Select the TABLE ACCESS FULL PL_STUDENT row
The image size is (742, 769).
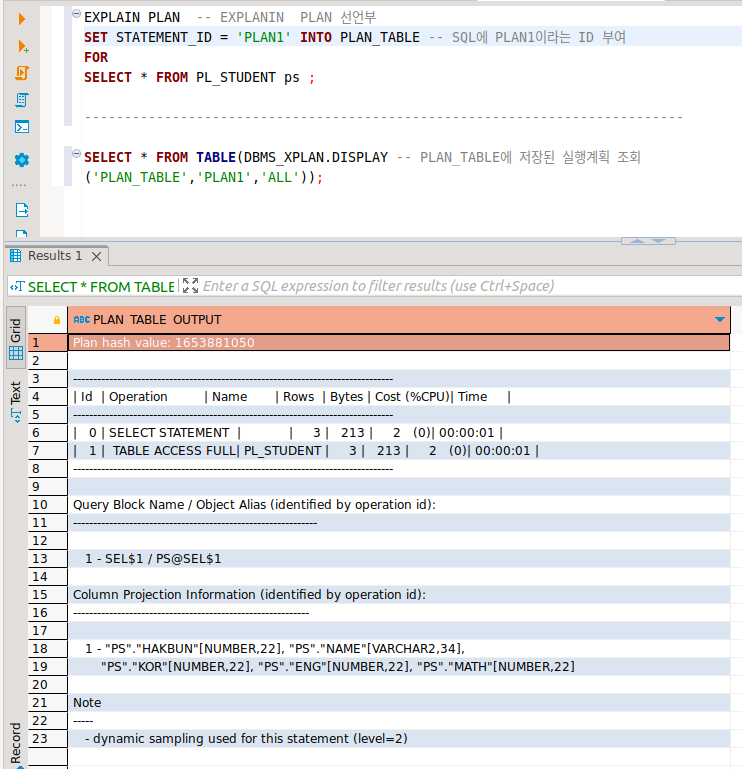coord(399,451)
